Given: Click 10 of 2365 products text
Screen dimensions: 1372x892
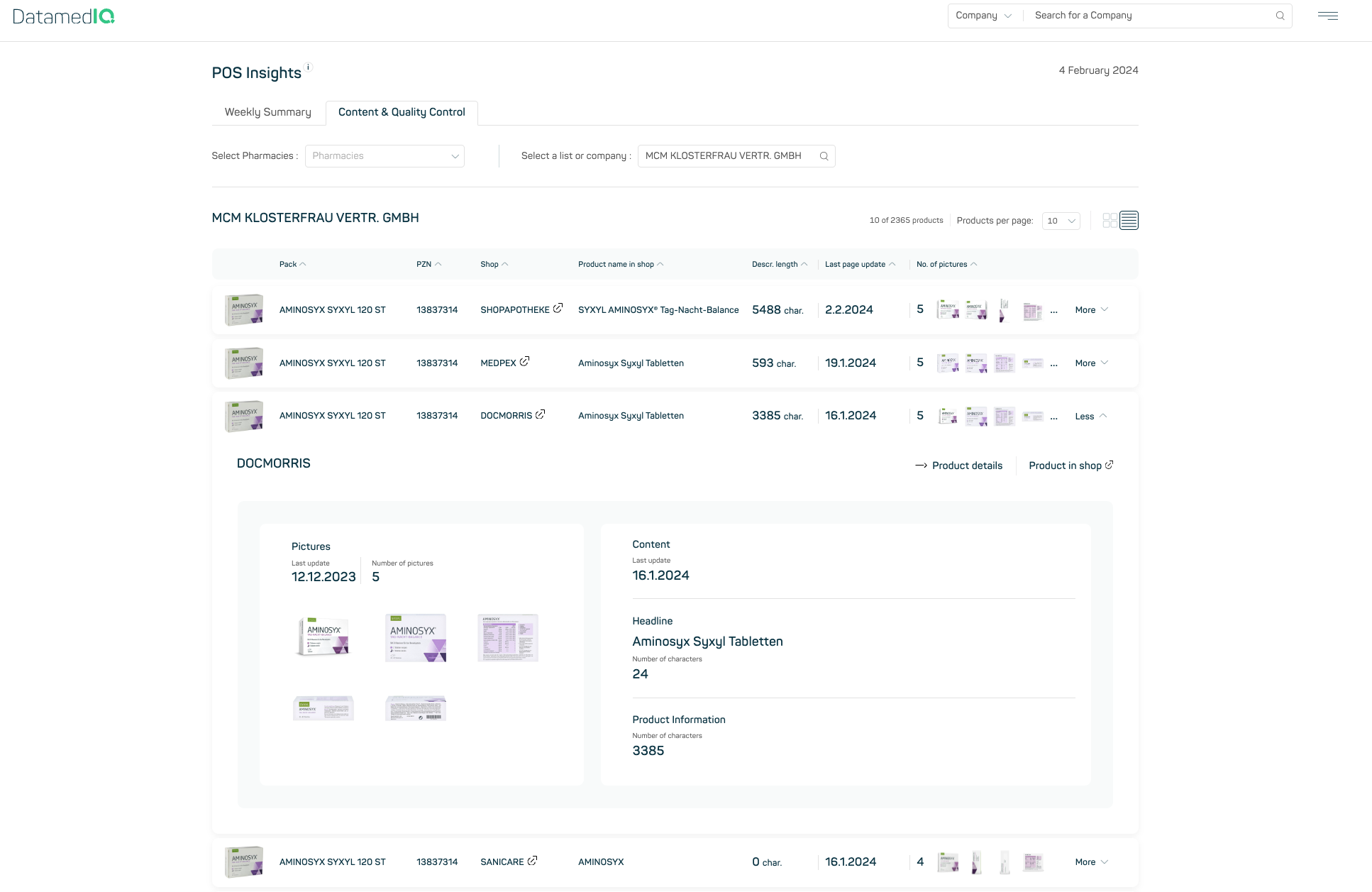Looking at the screenshot, I should 906,221.
